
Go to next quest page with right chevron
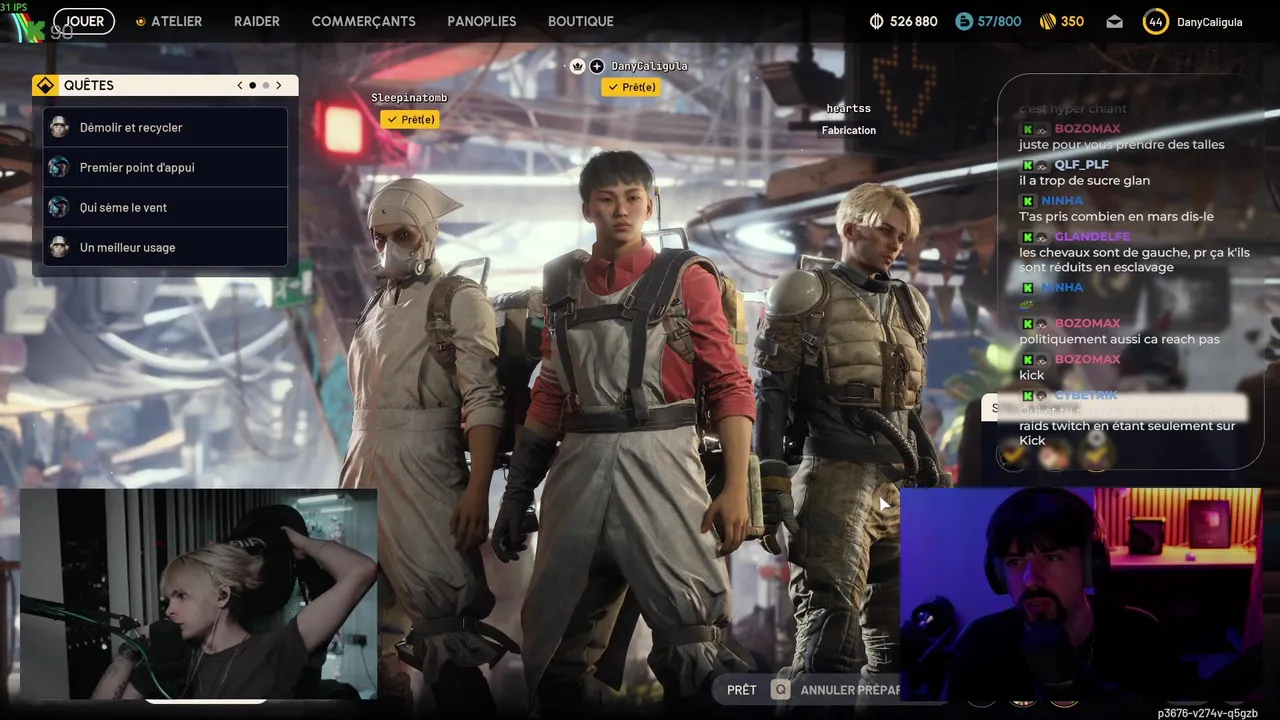[279, 85]
